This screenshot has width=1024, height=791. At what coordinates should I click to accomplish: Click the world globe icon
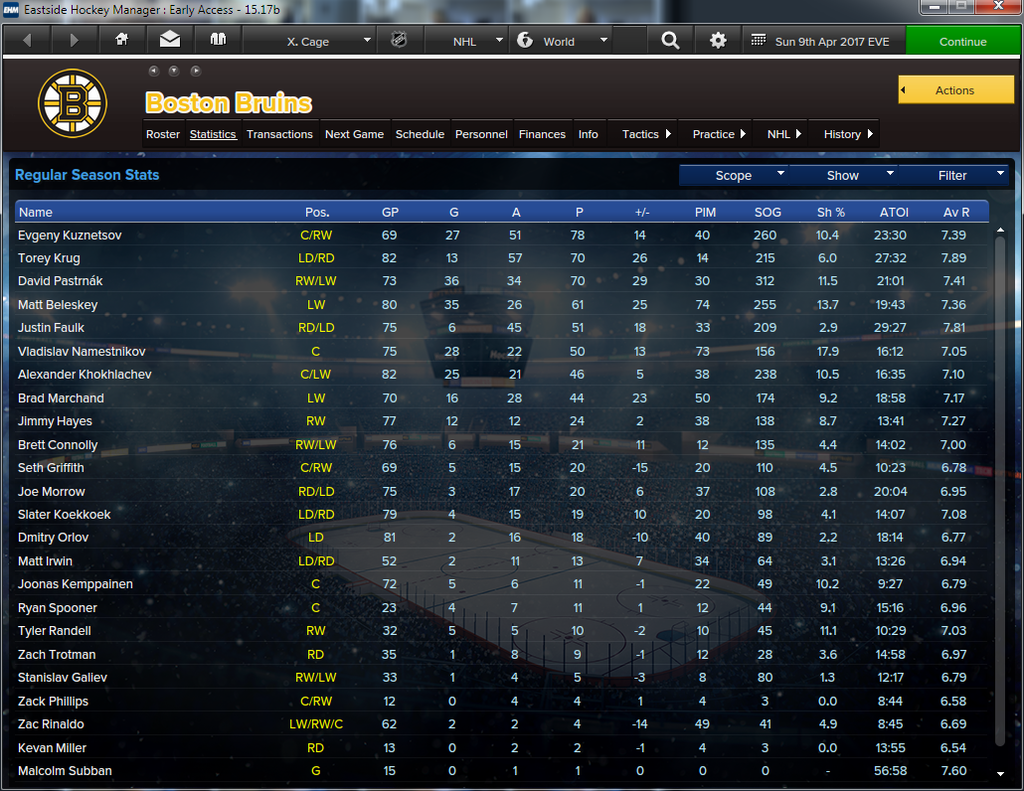[524, 40]
